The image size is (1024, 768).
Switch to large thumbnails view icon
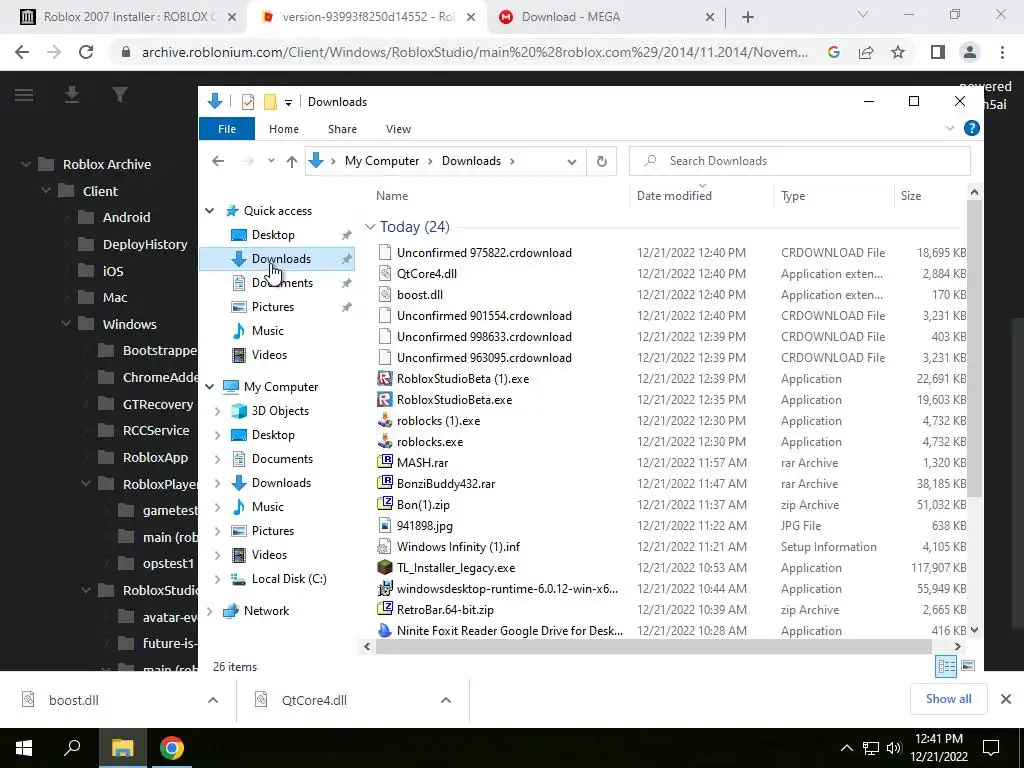pos(968,666)
